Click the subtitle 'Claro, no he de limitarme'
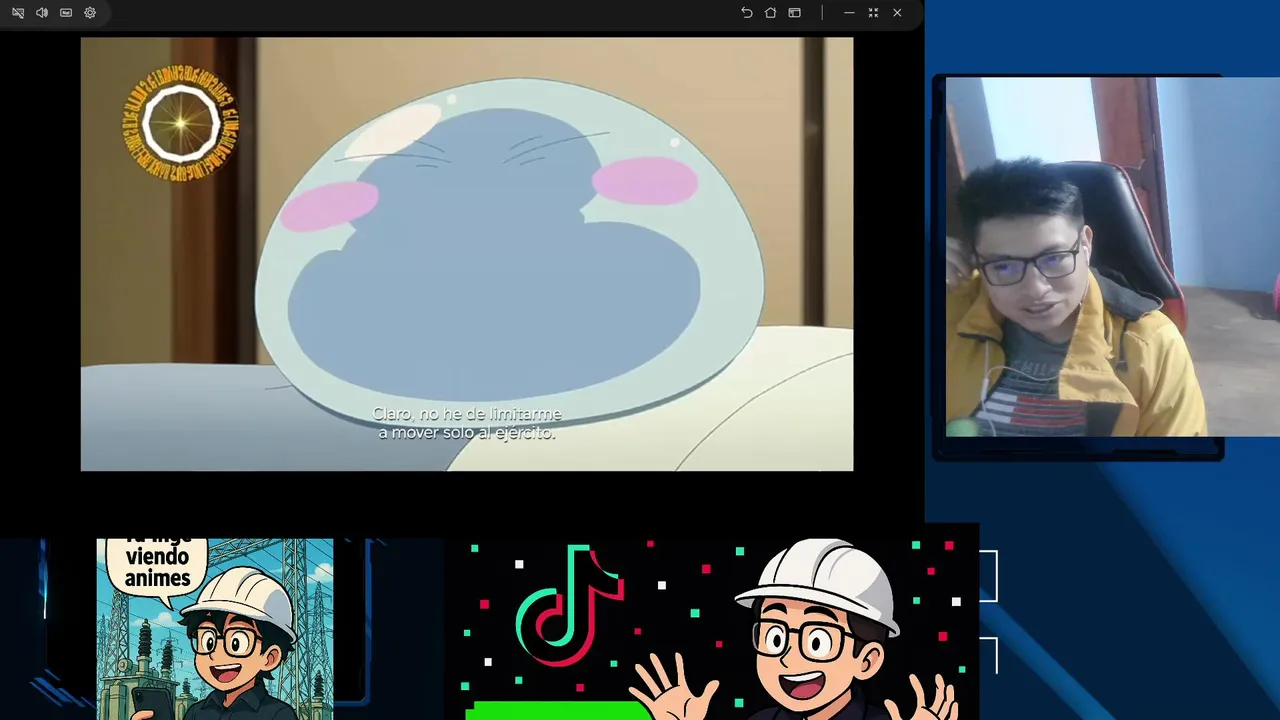 pos(467,414)
